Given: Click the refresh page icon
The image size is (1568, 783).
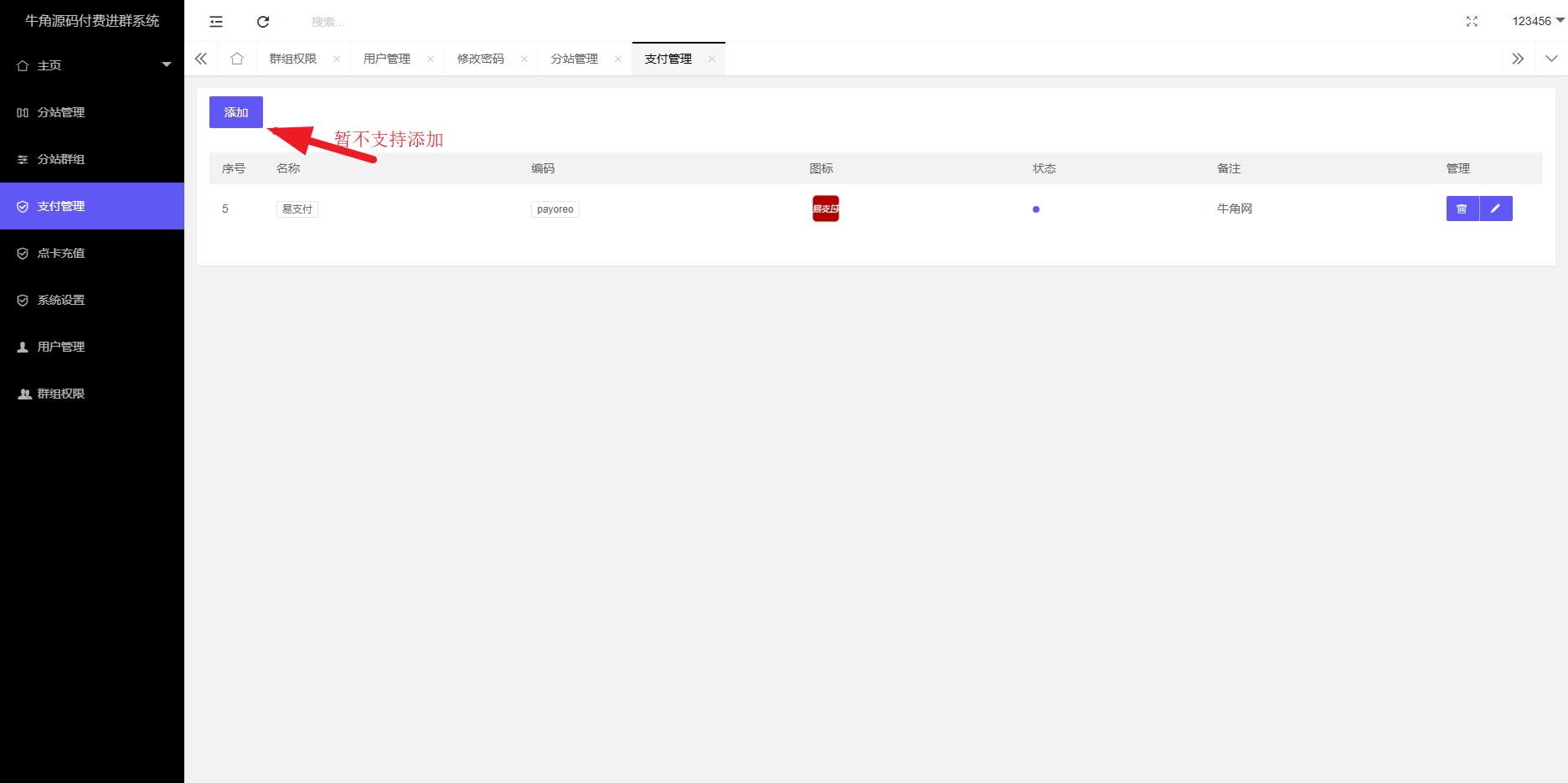Looking at the screenshot, I should [263, 22].
